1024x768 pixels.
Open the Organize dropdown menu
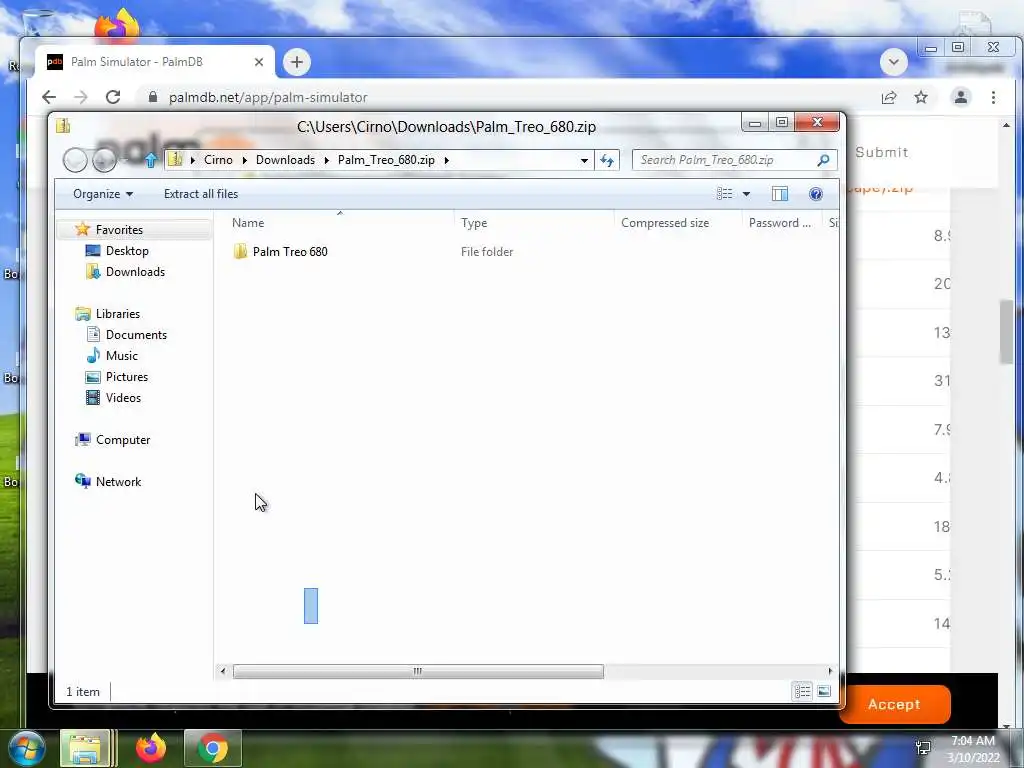(x=103, y=194)
